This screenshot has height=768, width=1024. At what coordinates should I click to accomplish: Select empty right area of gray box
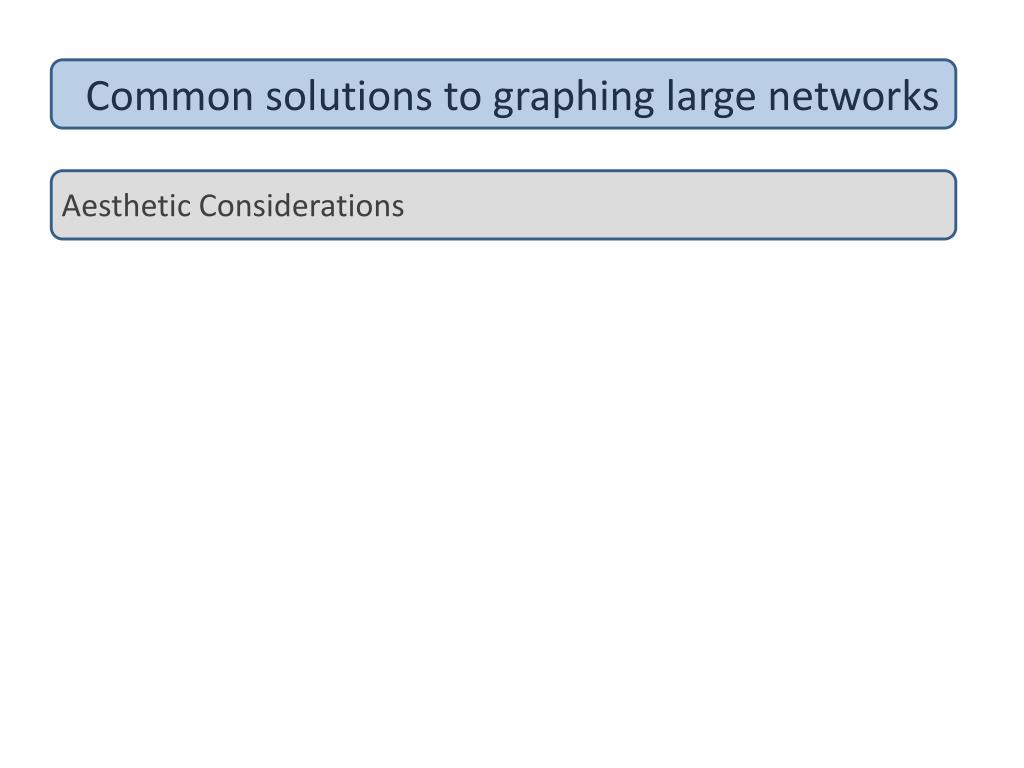pos(679,205)
